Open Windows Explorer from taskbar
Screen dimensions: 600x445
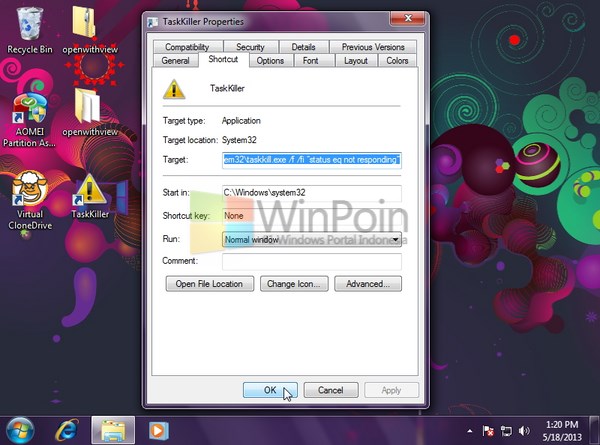(x=113, y=430)
